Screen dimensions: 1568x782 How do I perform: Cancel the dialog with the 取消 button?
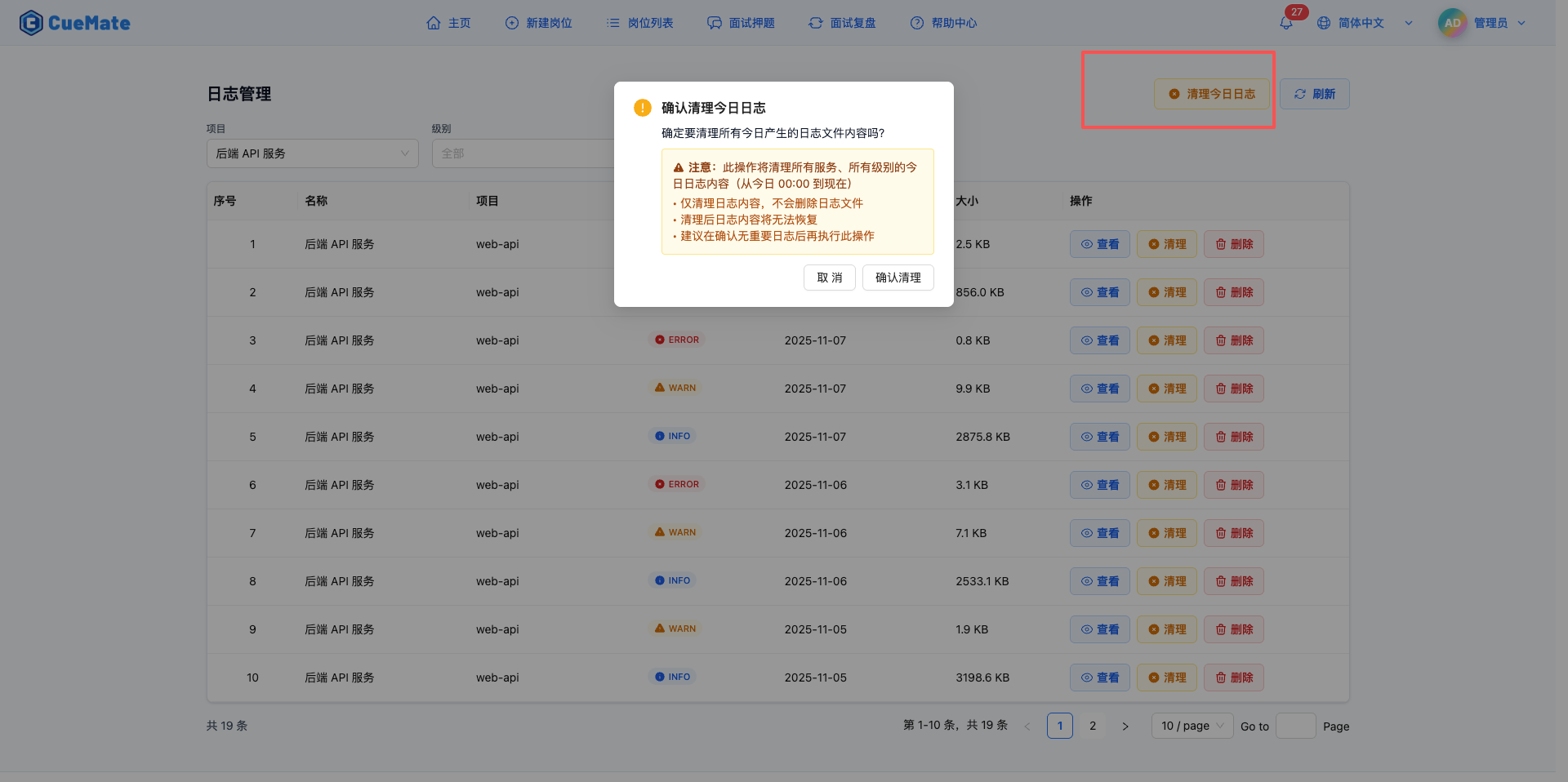tap(829, 278)
